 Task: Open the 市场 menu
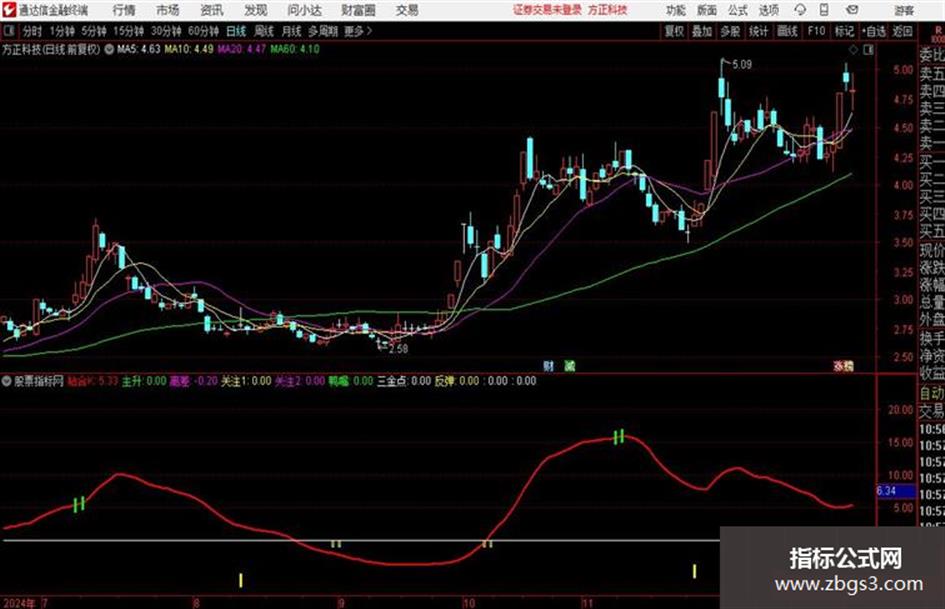168,10
